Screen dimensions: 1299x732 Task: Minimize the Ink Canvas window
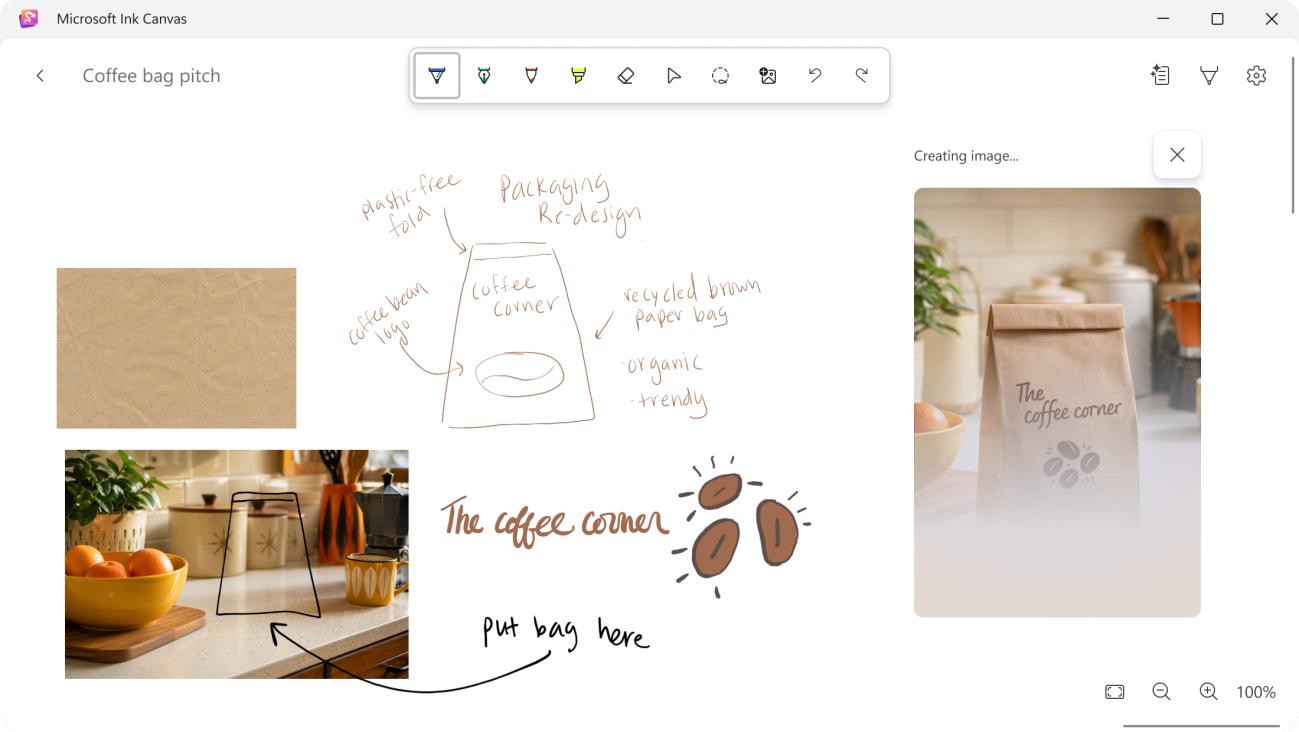coord(1163,19)
